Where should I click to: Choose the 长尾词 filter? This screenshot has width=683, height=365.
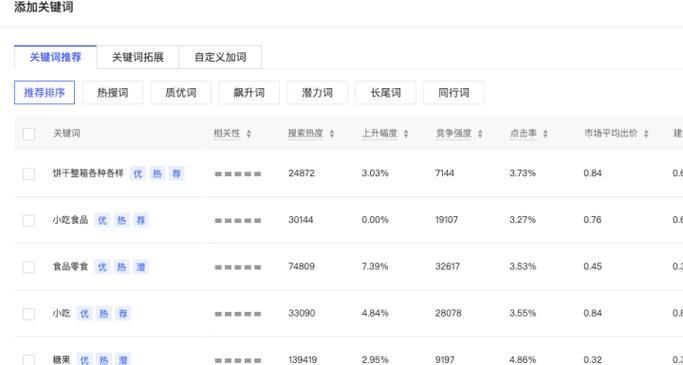[385, 92]
